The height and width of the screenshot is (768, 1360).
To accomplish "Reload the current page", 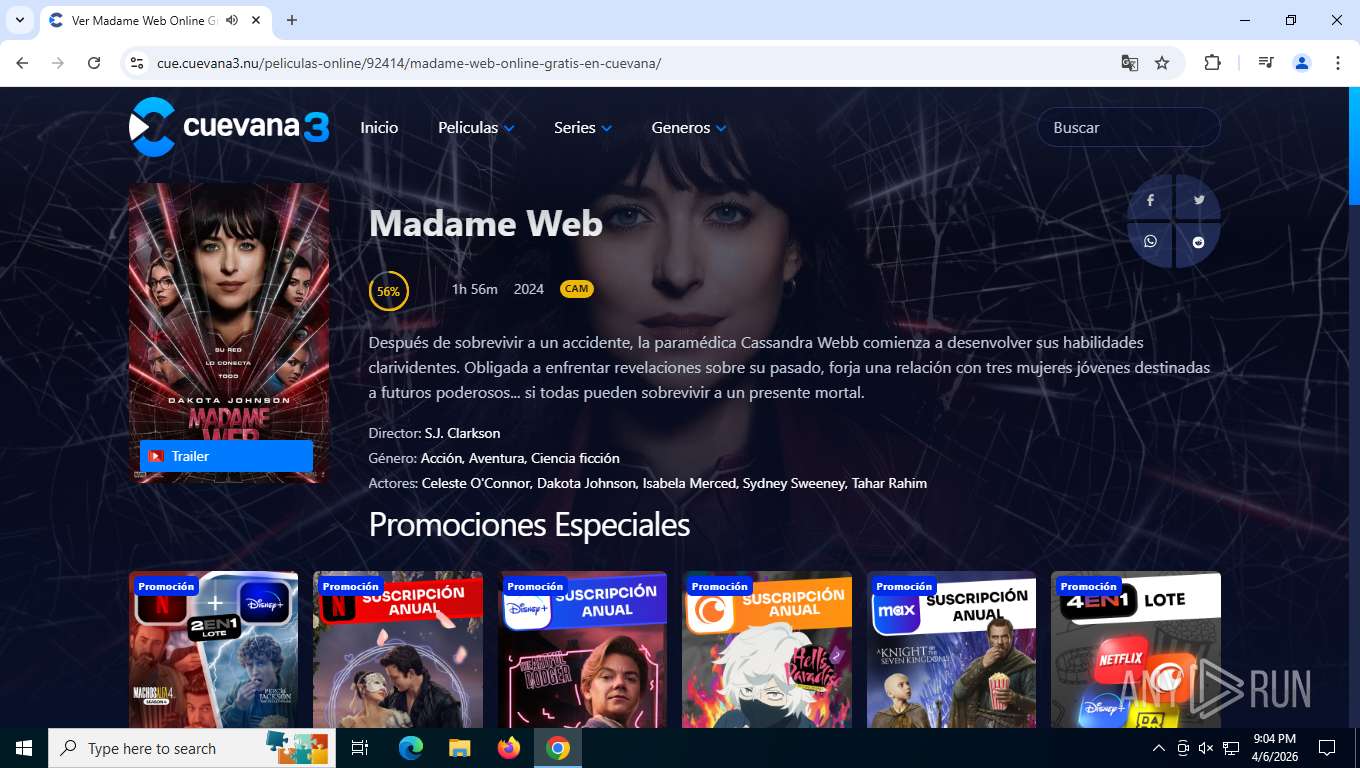I will pos(94,63).
